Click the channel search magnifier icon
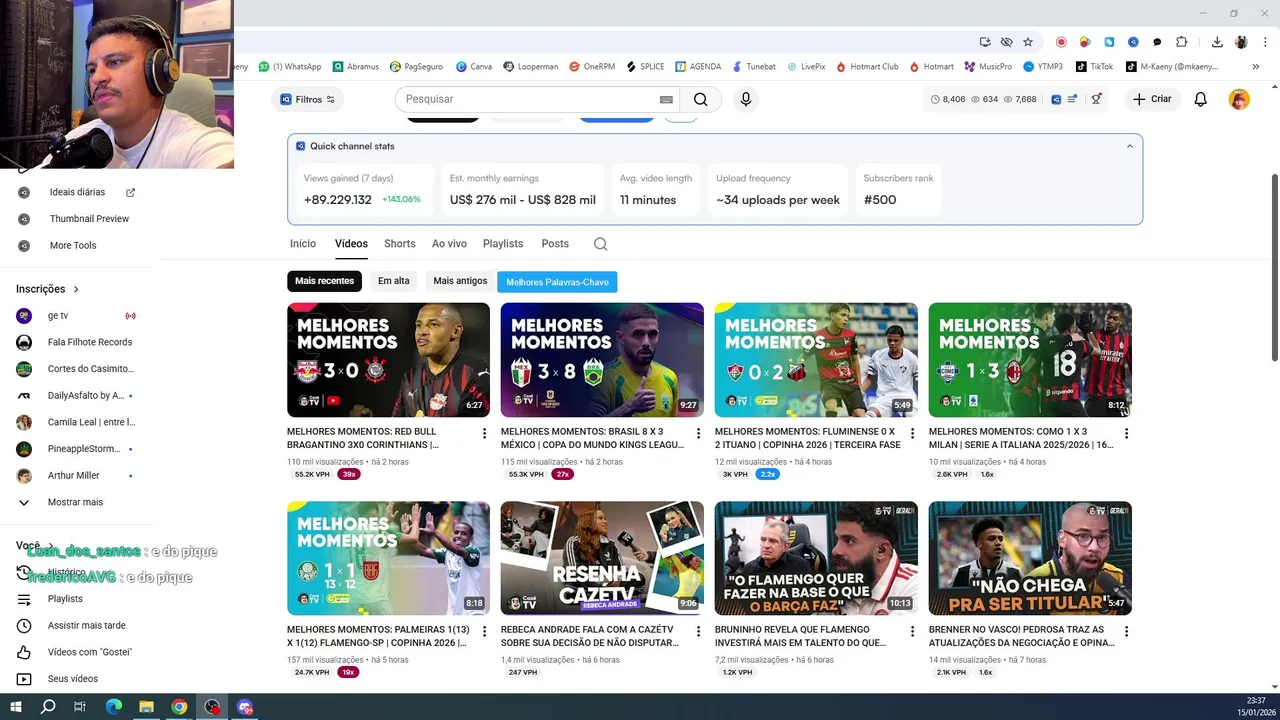This screenshot has width=1280, height=720. [x=600, y=244]
